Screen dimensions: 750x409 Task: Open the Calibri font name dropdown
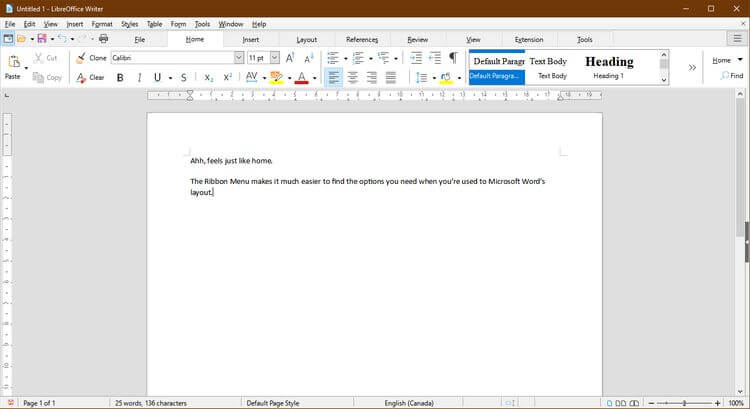(x=239, y=58)
